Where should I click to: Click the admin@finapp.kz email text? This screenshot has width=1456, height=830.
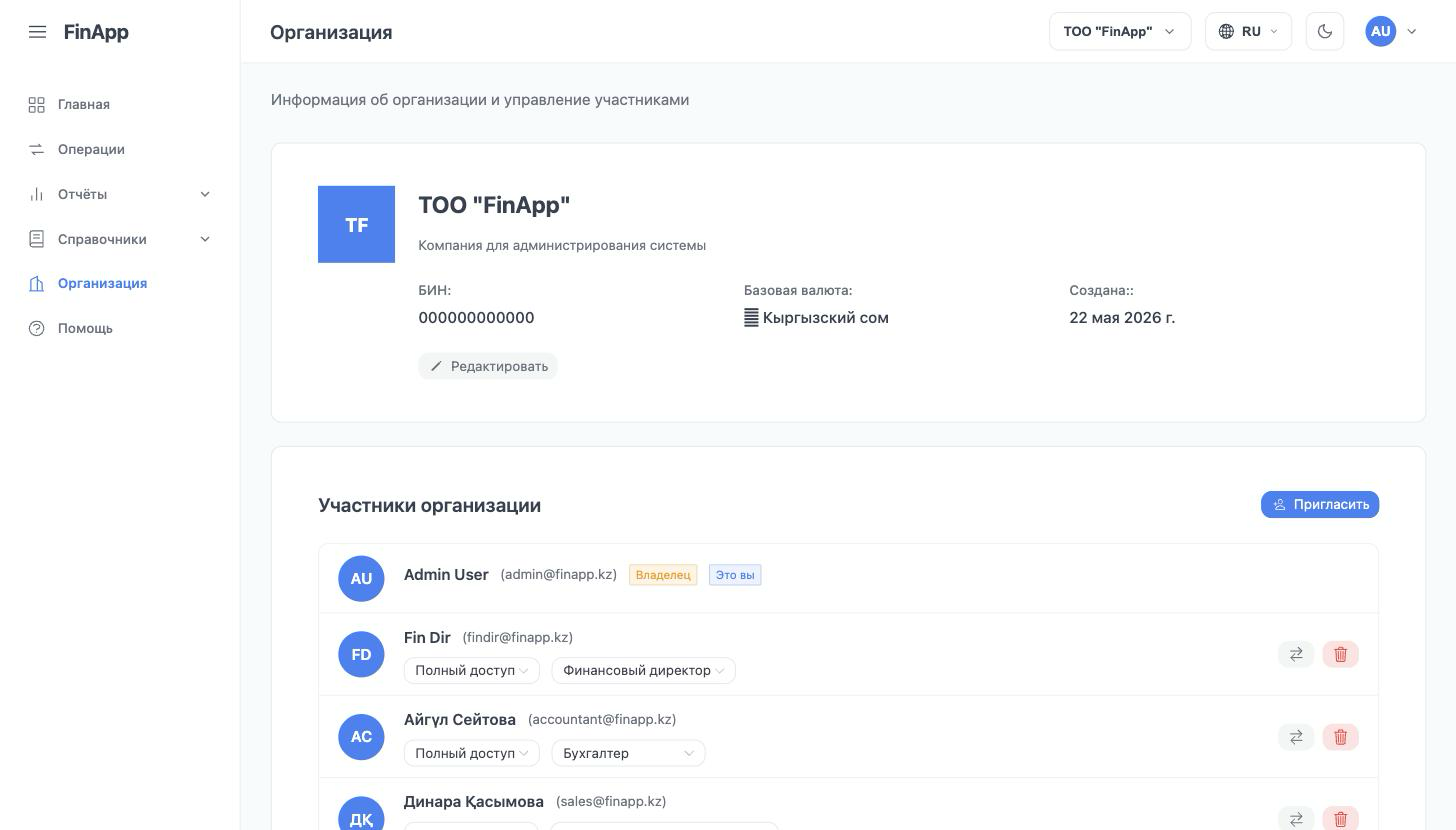click(558, 574)
